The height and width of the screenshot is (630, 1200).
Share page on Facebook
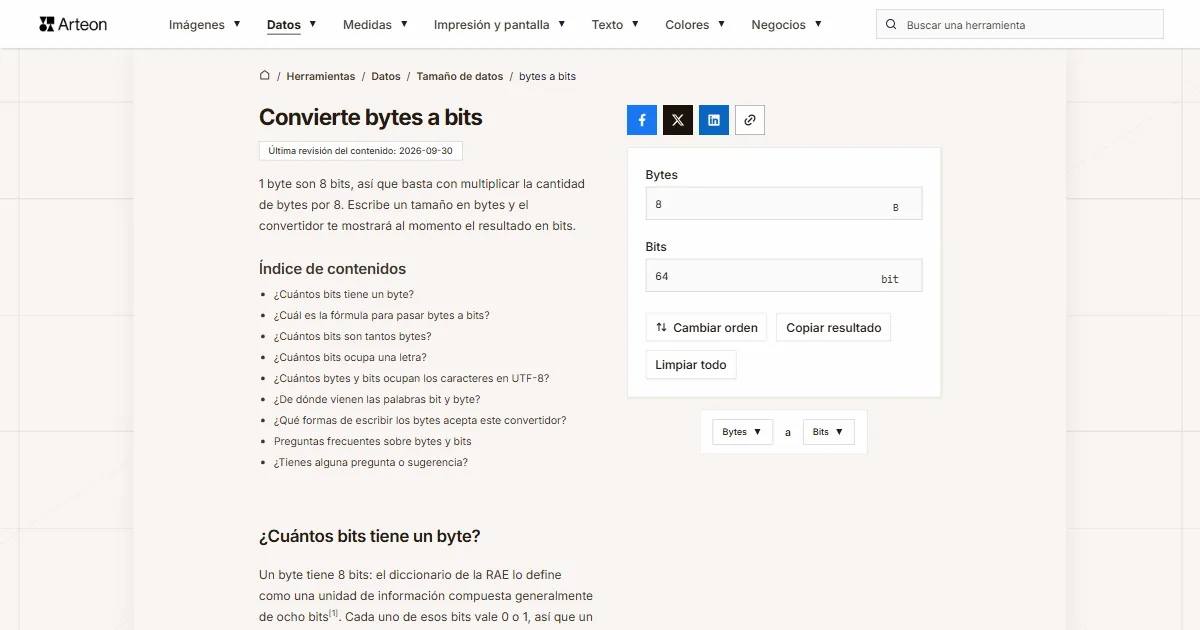[642, 120]
